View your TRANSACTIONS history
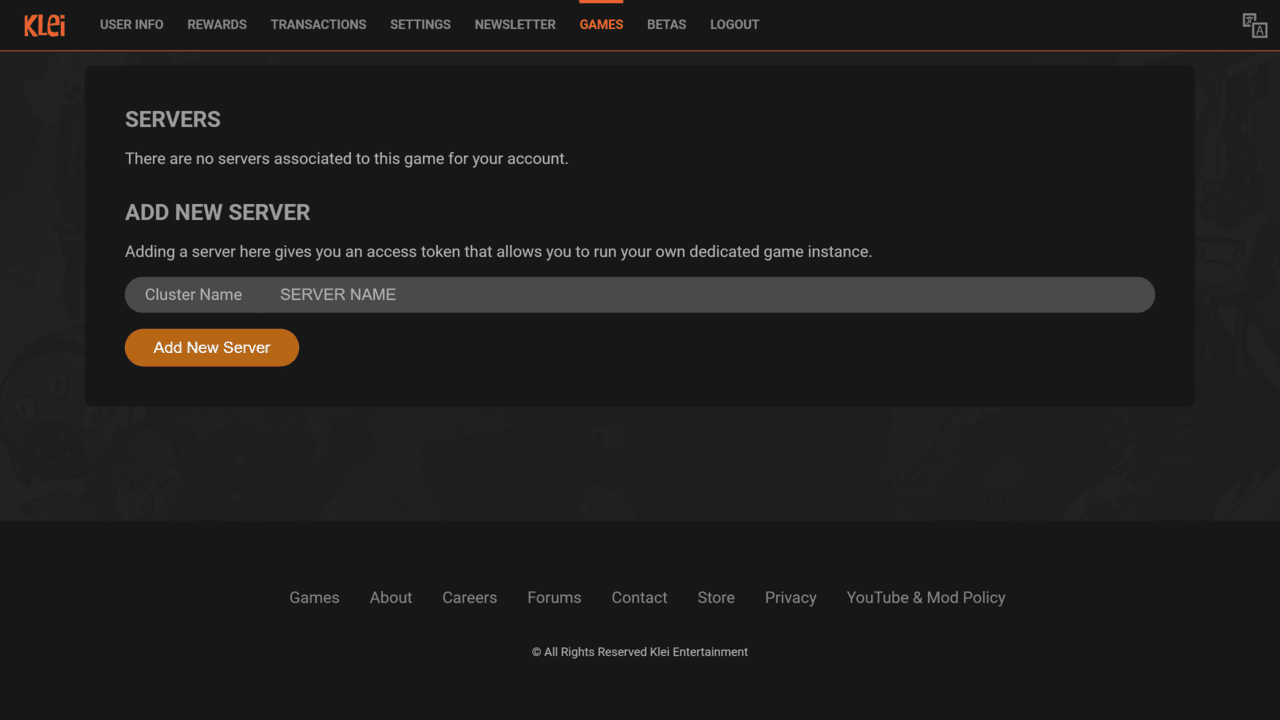 click(x=318, y=24)
